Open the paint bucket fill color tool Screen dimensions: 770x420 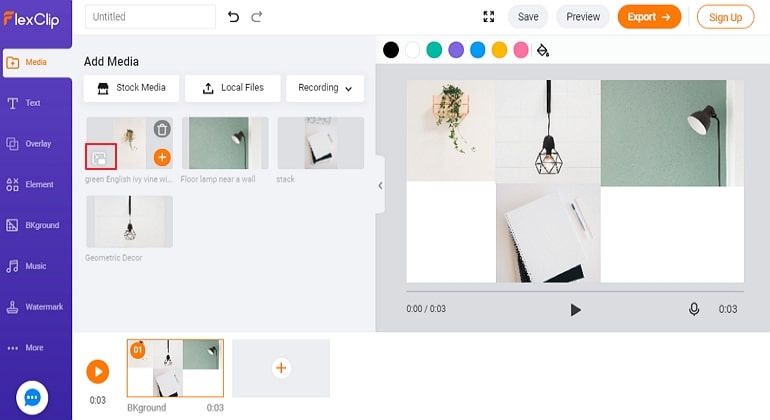543,50
